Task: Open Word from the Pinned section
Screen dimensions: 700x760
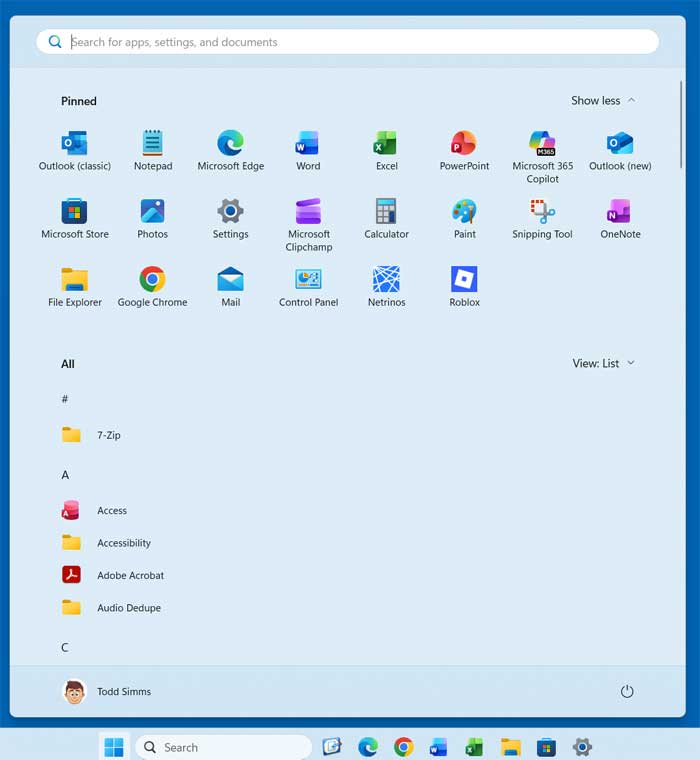Action: click(x=308, y=150)
